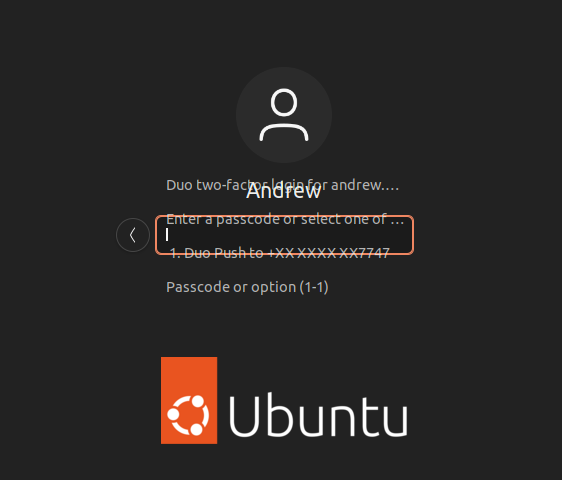This screenshot has height=480, width=562.
Task: Click the shoulders arc of the avatar icon
Action: (284, 132)
